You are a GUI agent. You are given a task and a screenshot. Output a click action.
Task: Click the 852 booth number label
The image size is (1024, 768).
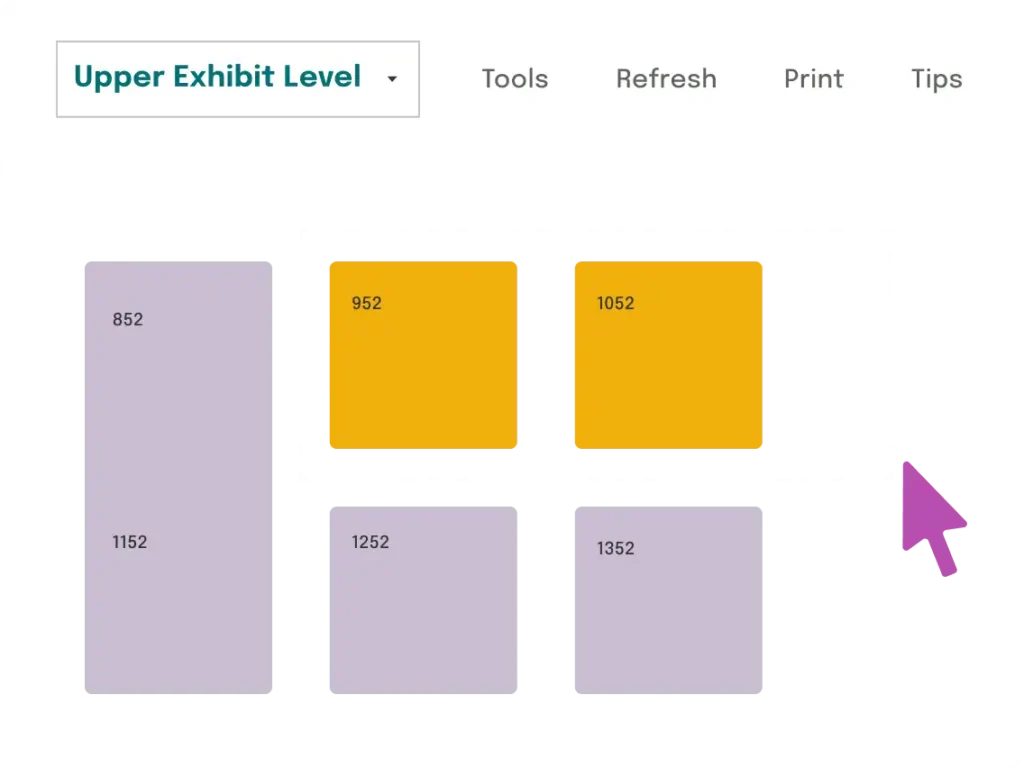pos(127,319)
